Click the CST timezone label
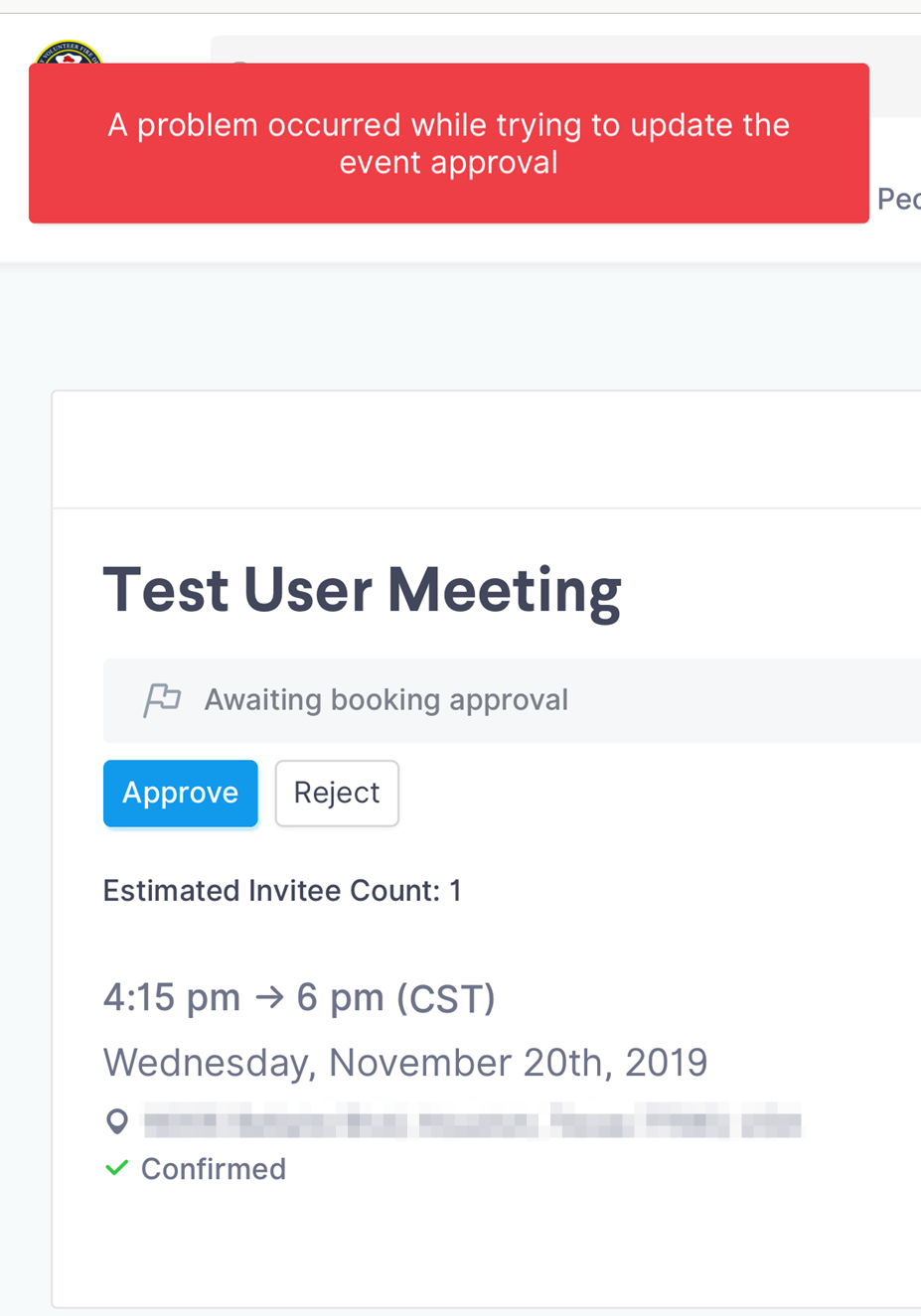 pyautogui.click(x=445, y=997)
